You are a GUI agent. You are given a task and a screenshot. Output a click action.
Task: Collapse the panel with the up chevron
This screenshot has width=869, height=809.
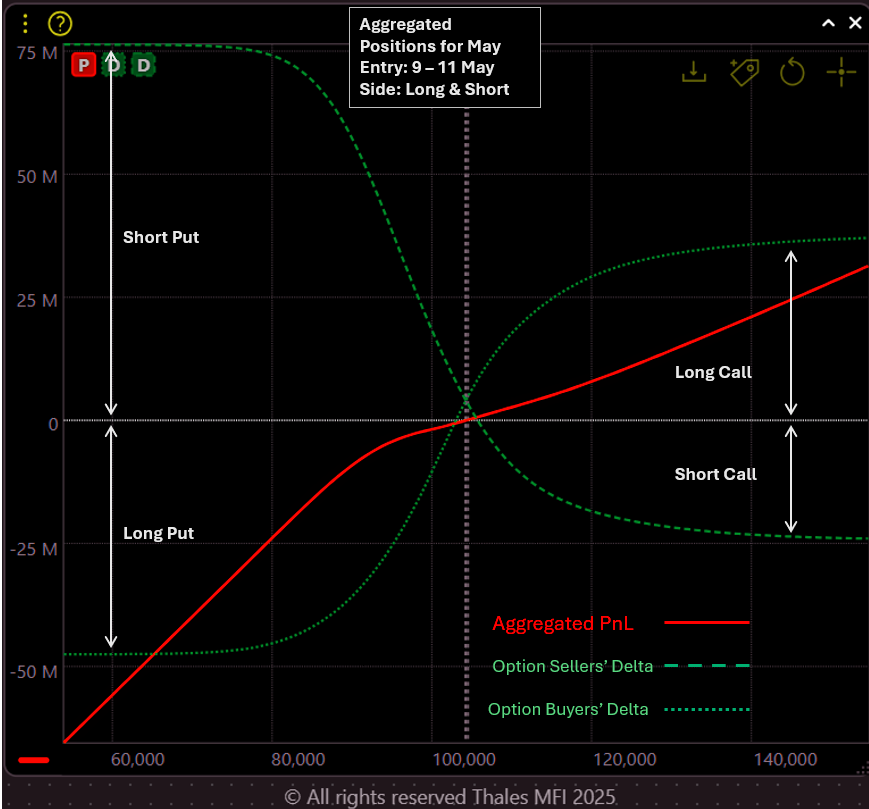coord(829,23)
